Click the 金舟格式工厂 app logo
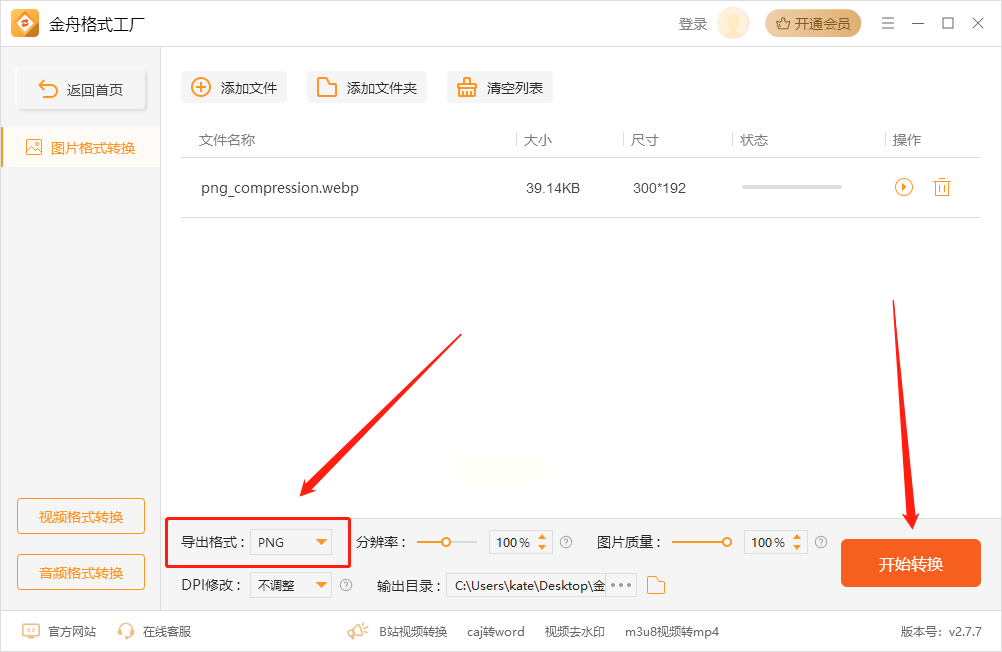 (25, 24)
